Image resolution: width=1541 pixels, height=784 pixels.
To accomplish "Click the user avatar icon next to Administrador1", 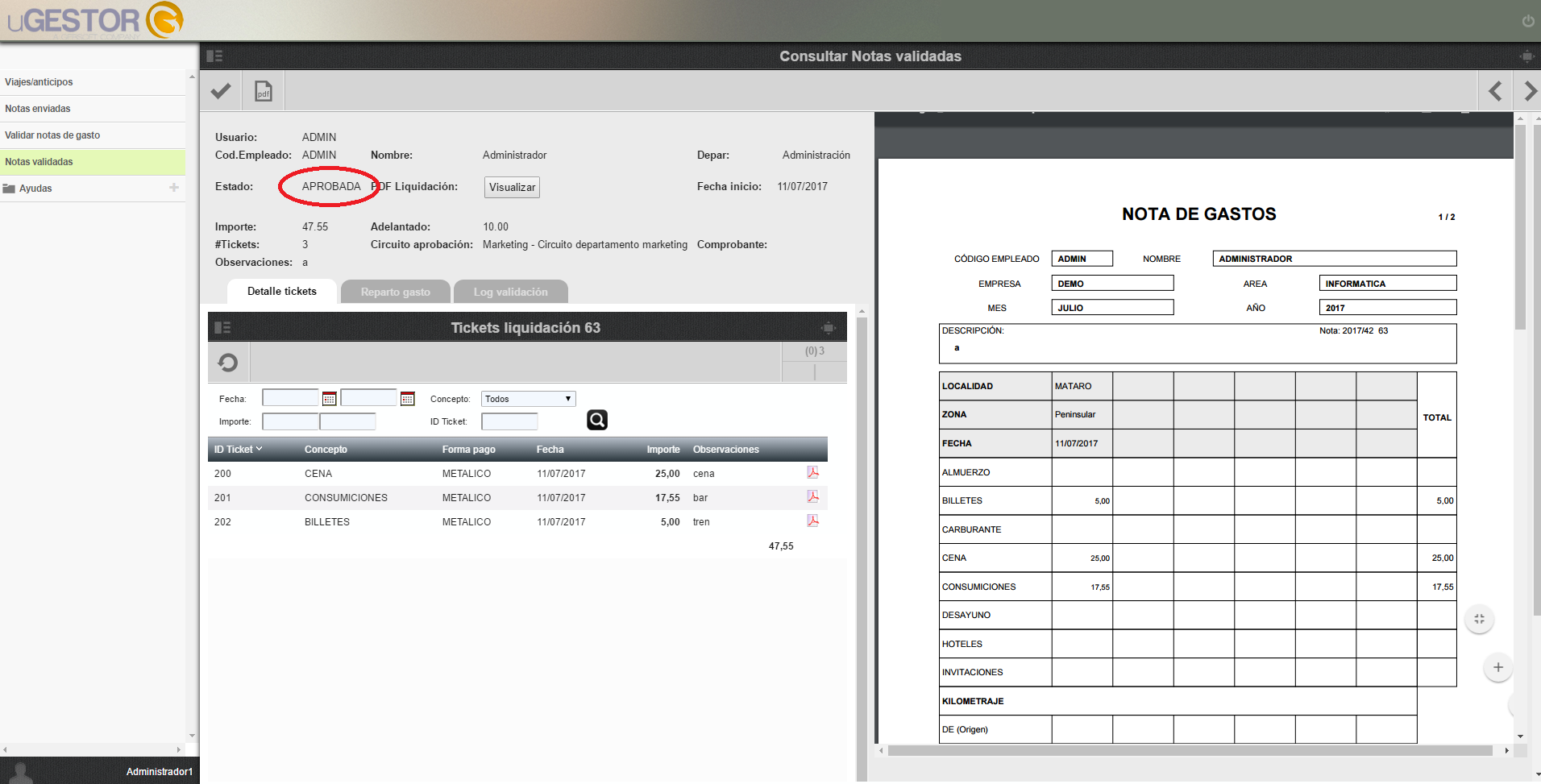I will [x=22, y=772].
